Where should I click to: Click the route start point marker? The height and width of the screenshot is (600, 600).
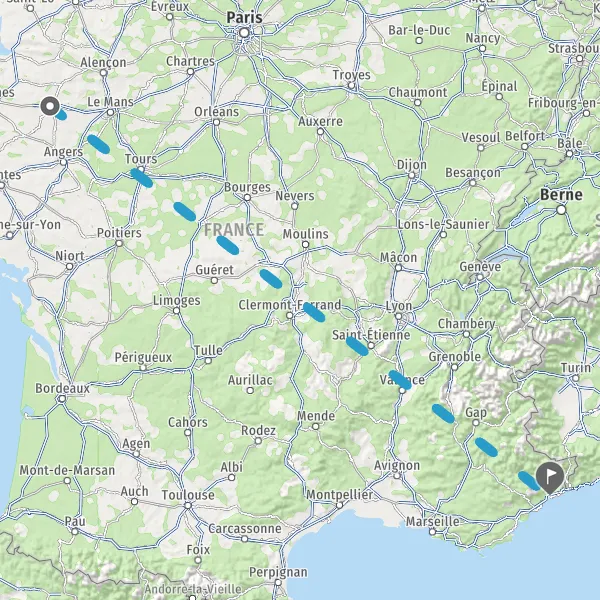(50, 106)
